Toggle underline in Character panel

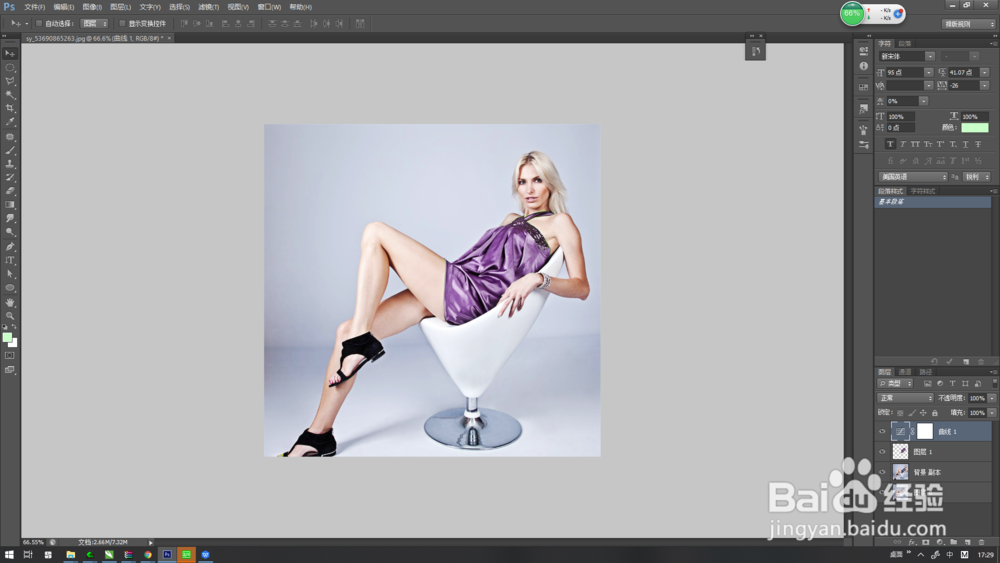(x=965, y=144)
